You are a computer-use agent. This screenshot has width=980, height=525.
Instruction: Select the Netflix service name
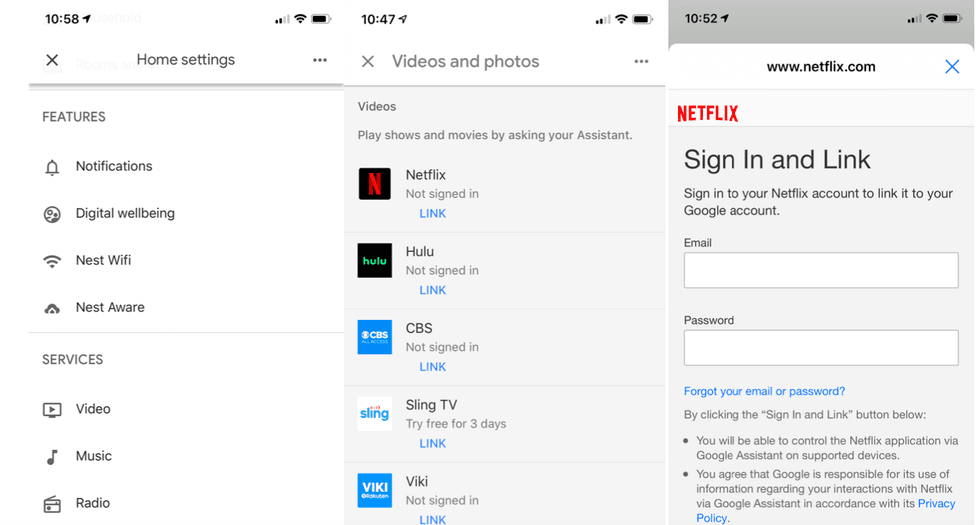[426, 175]
